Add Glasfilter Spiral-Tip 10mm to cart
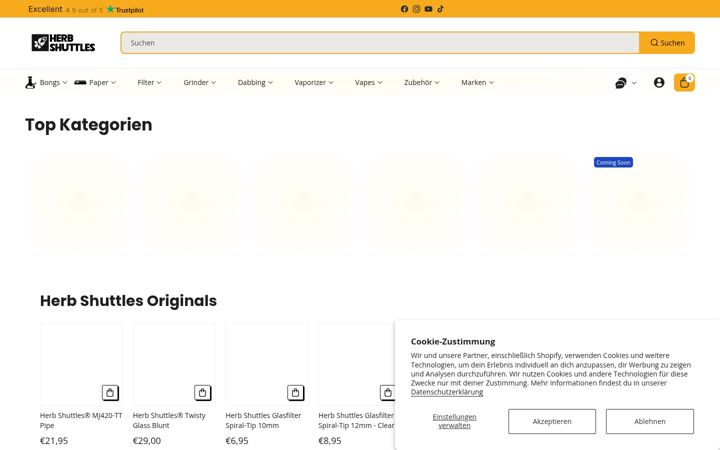The image size is (720, 450). 295,393
